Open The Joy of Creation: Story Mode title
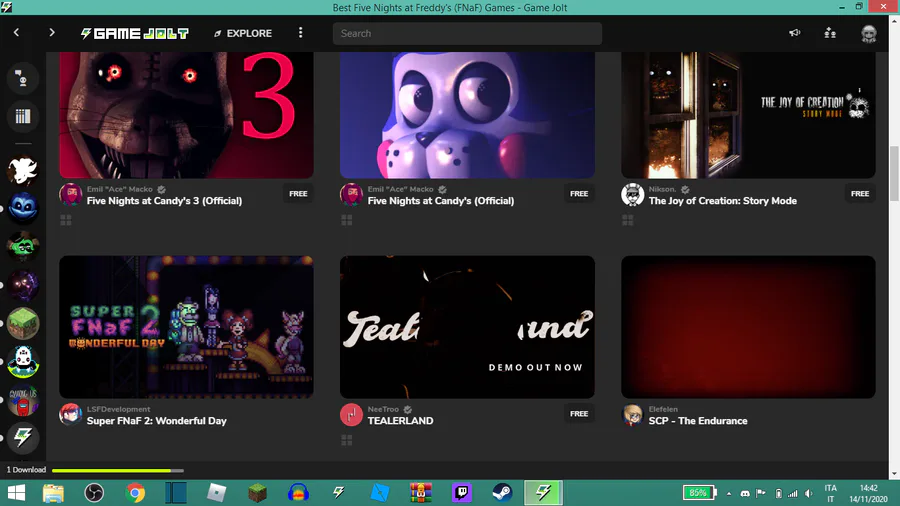Viewport: 900px width, 506px height. (723, 201)
